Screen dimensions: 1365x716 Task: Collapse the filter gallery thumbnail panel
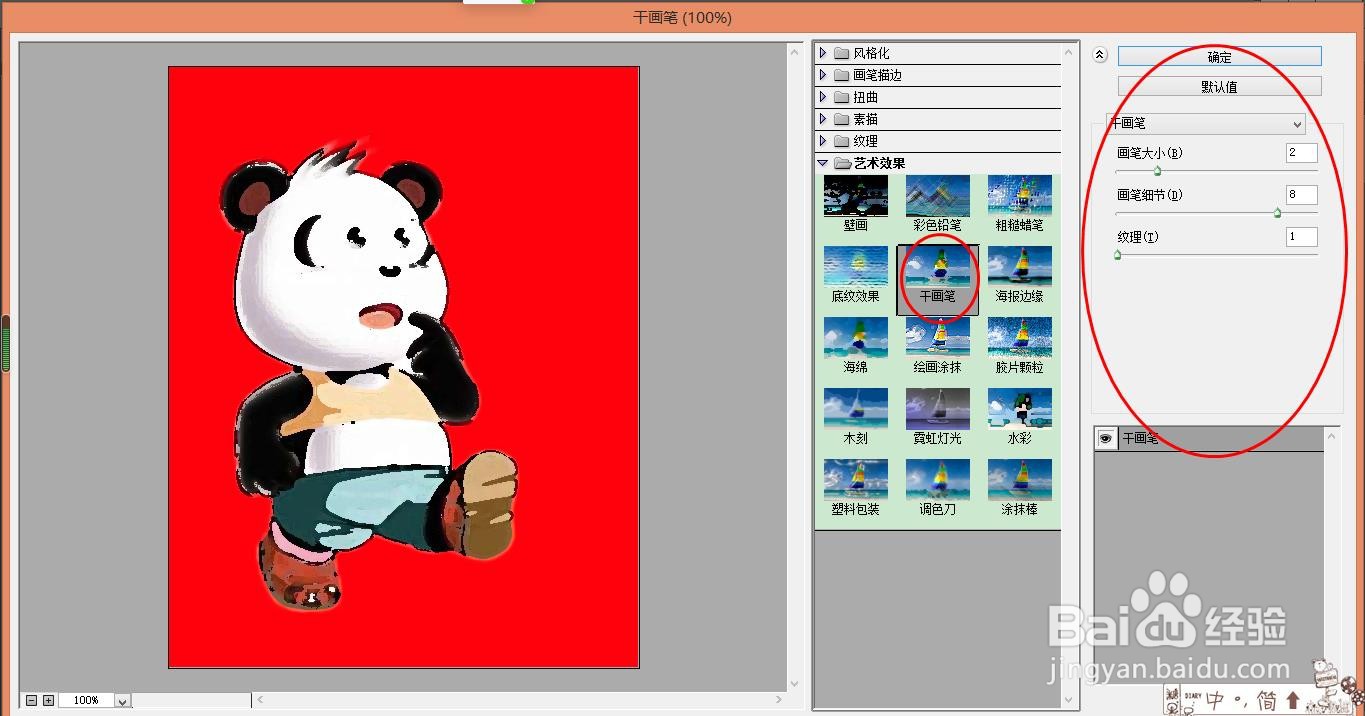pyautogui.click(x=1100, y=56)
